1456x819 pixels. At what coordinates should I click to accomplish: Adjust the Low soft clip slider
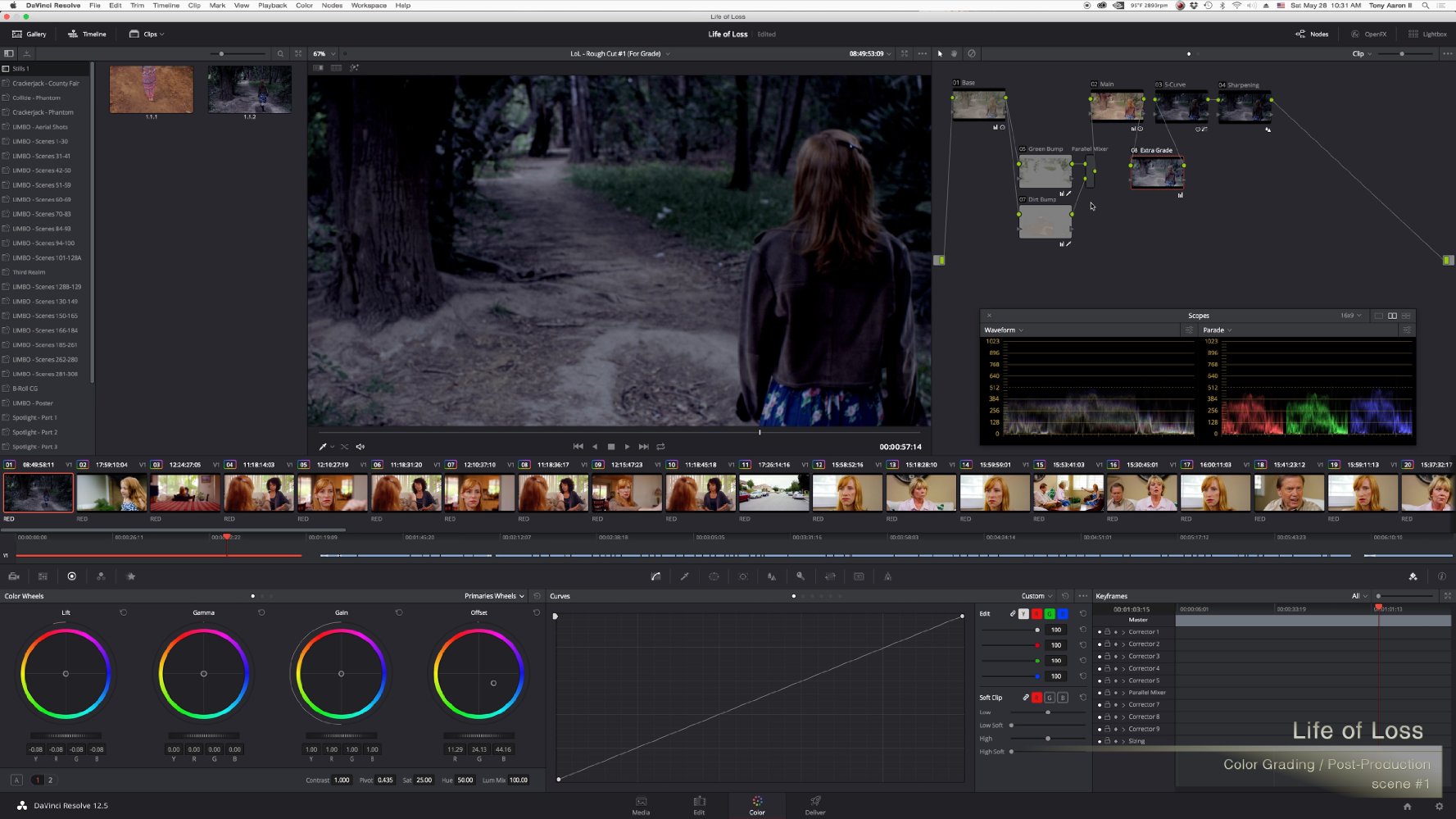coord(1047,712)
